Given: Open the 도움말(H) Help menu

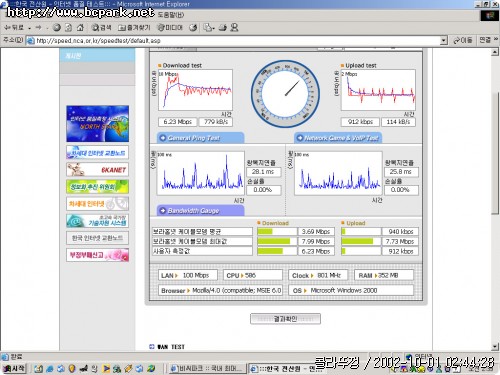Looking at the screenshot, I should (171, 15).
